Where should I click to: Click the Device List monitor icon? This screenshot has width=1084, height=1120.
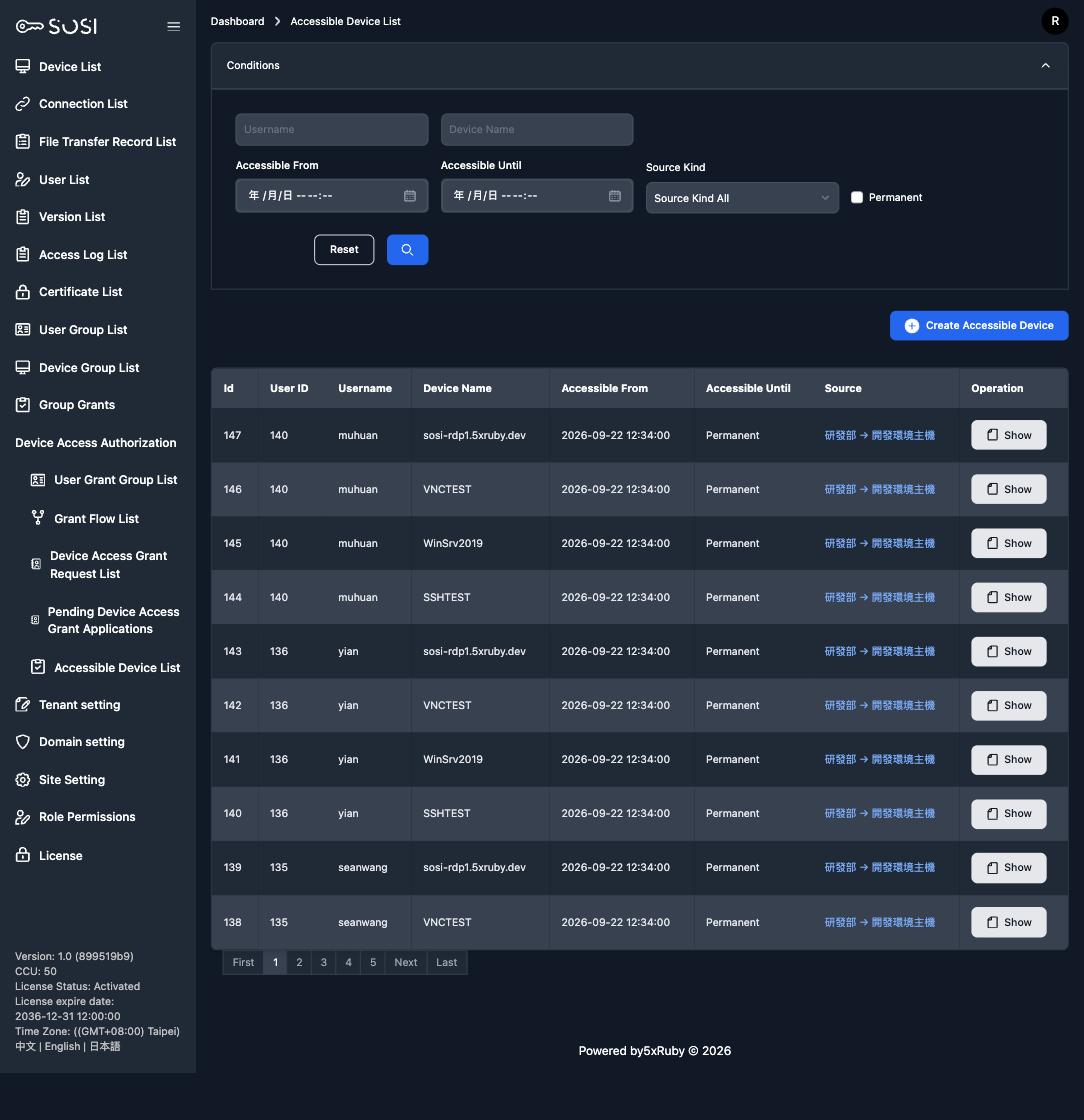tap(23, 66)
